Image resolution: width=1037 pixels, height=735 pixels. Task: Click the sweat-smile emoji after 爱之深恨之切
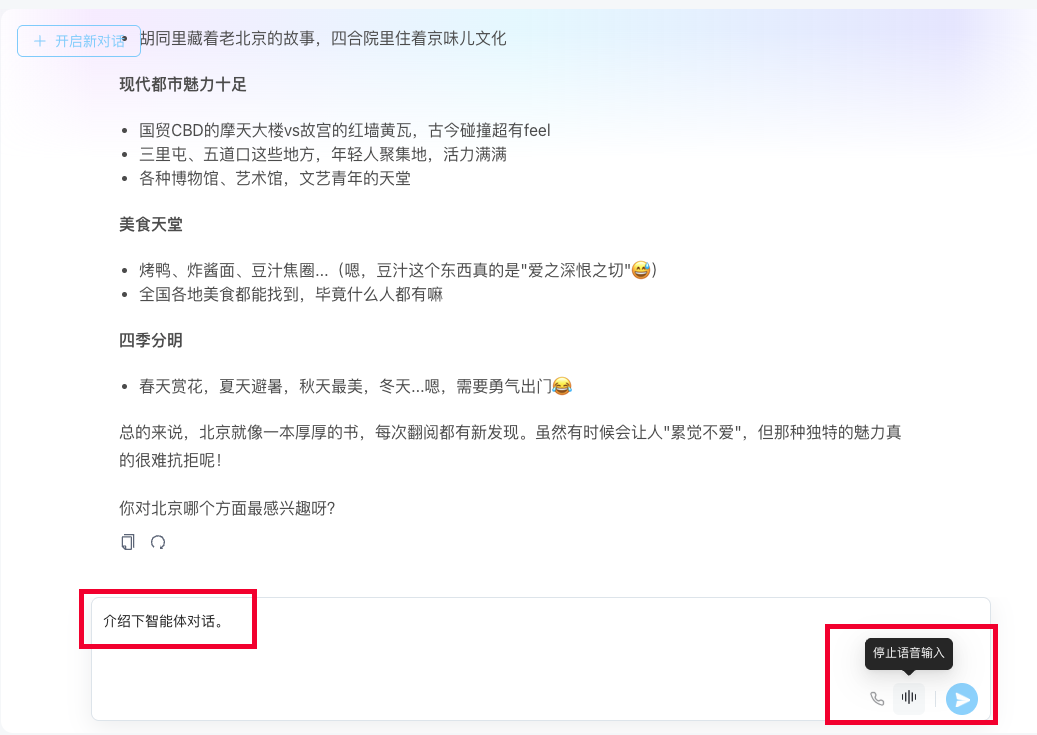pos(640,270)
